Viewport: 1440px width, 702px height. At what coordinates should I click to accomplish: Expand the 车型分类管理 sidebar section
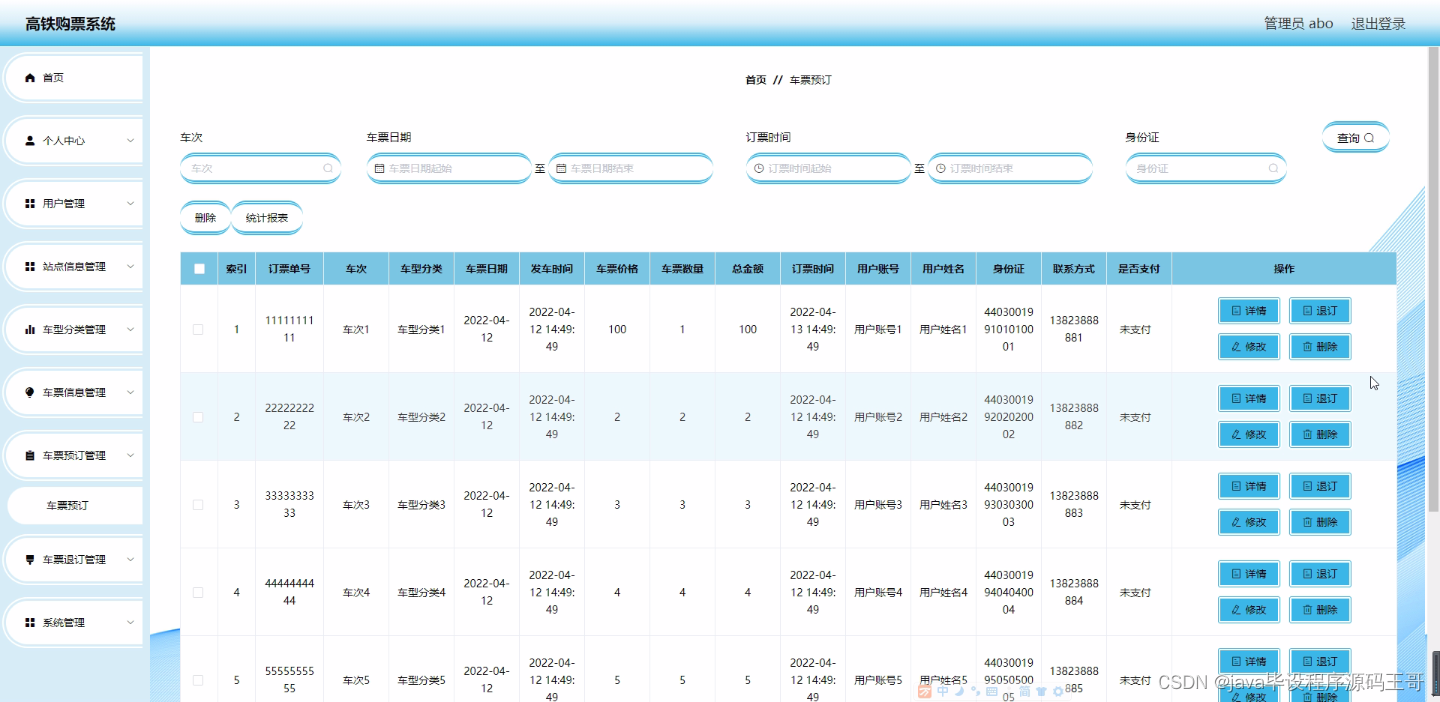coord(75,329)
